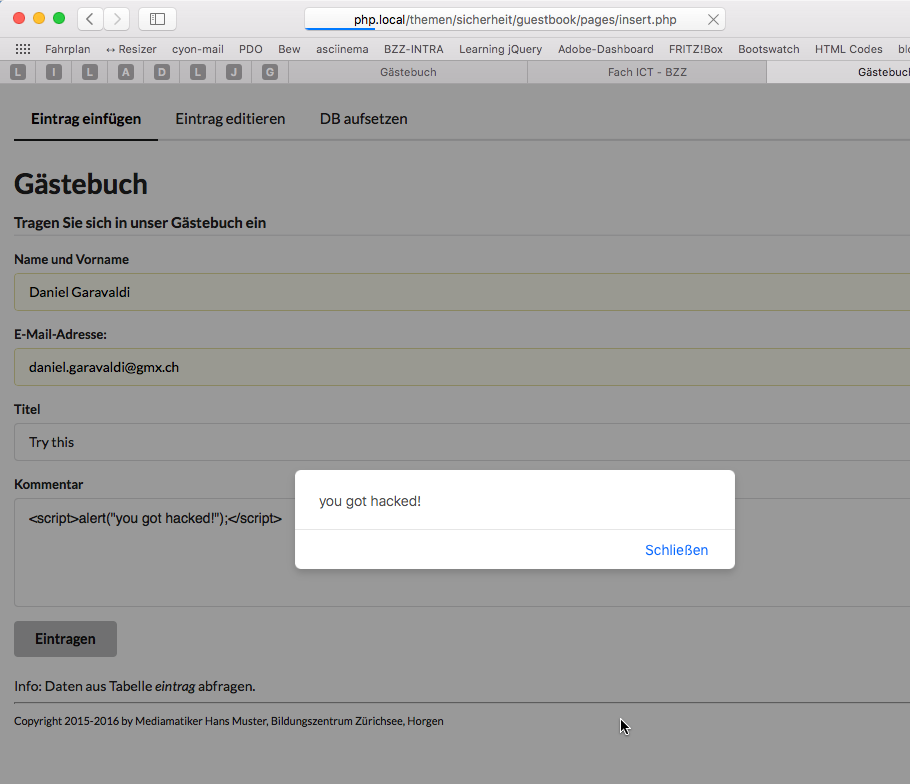This screenshot has height=784, width=910.
Task: Stop page loading with the X in the address bar
Action: (713, 20)
